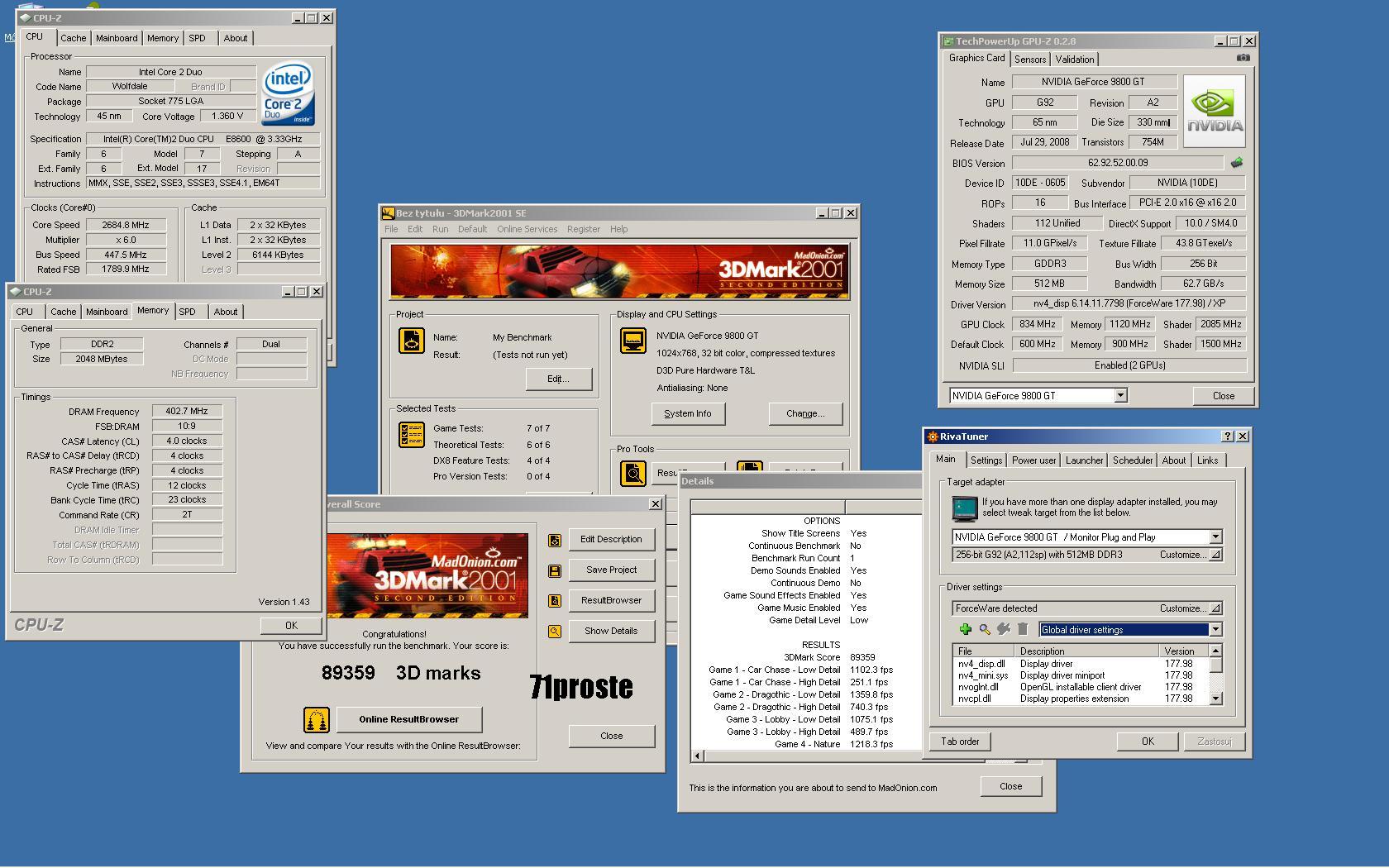The height and width of the screenshot is (868, 1389).
Task: Open the Online Services menu in 3DMark2001
Action: (527, 230)
